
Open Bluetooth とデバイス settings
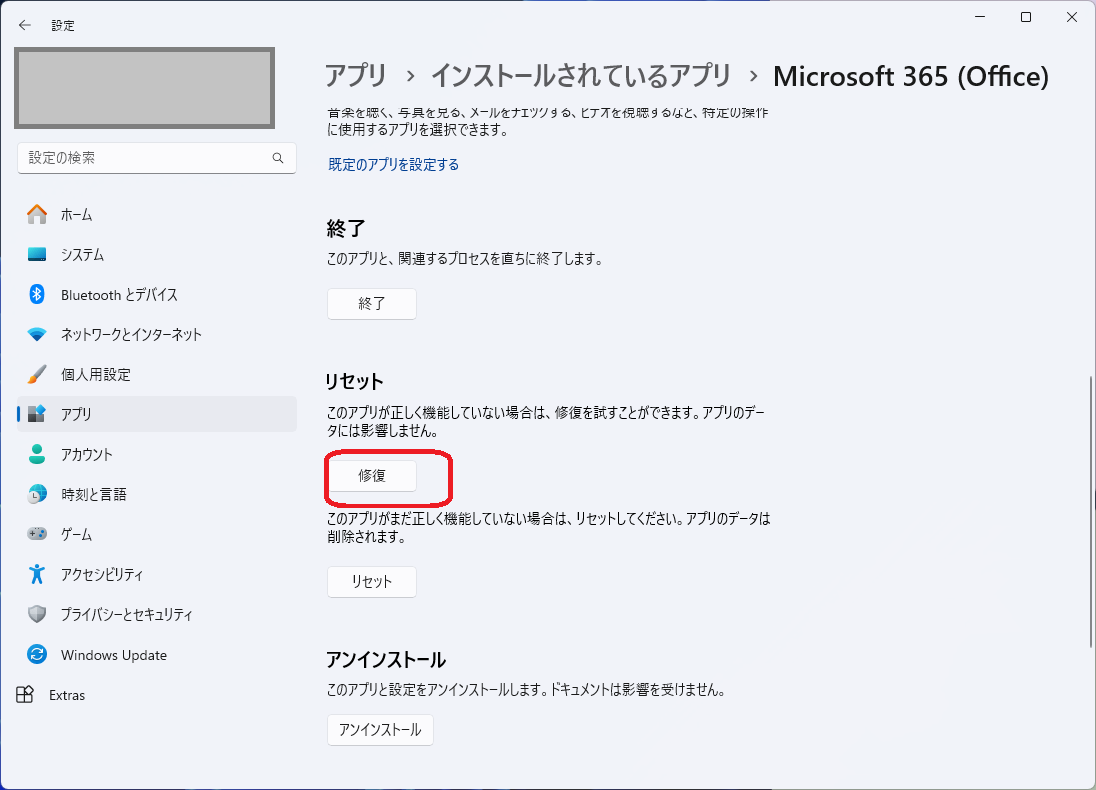tap(157, 294)
